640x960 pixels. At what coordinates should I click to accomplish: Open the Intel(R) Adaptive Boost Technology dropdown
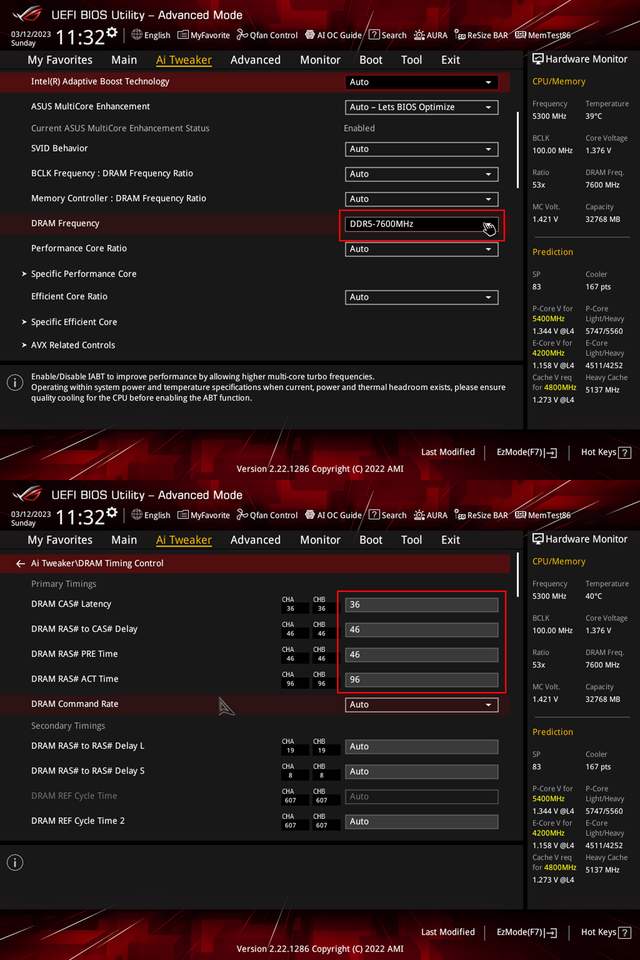[421, 82]
